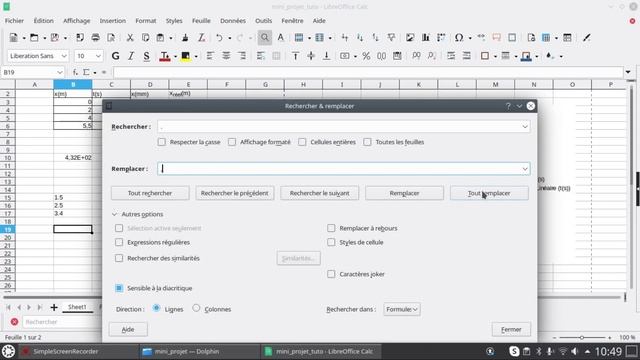The height and width of the screenshot is (360, 640).
Task: Click the Format as percent icon
Action: (x=366, y=56)
